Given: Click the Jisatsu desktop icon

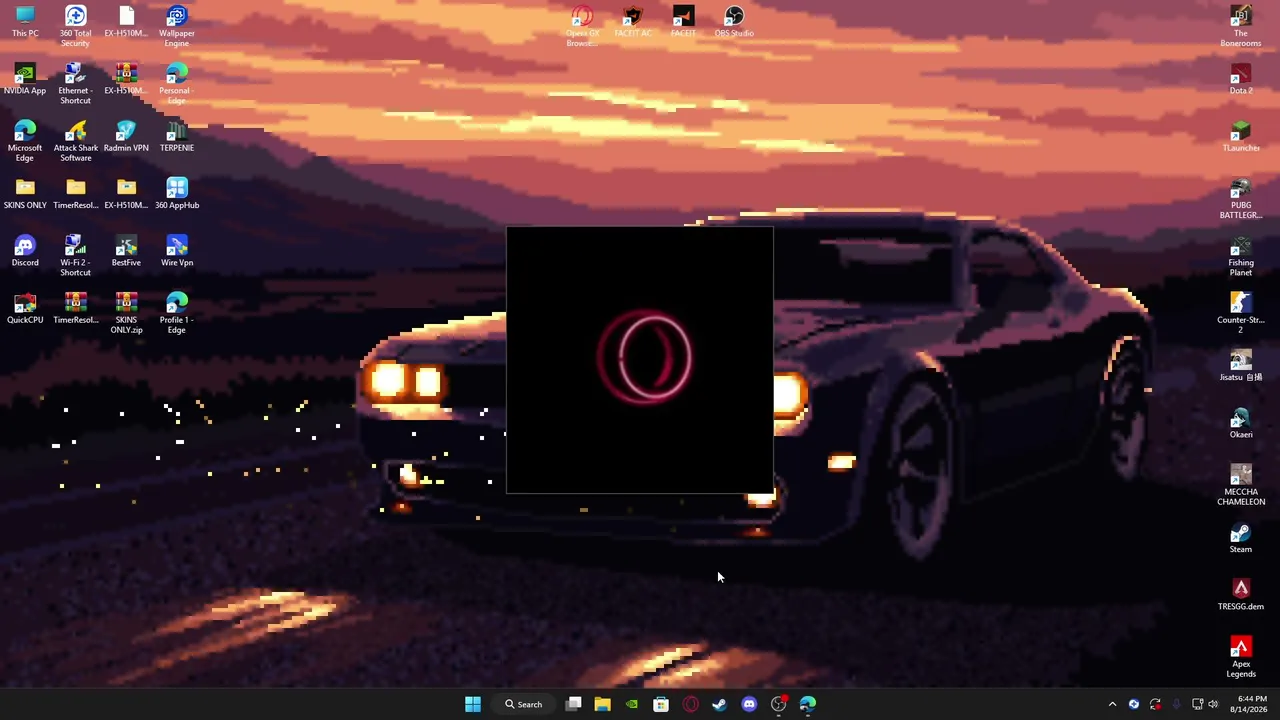Looking at the screenshot, I should click(1241, 365).
